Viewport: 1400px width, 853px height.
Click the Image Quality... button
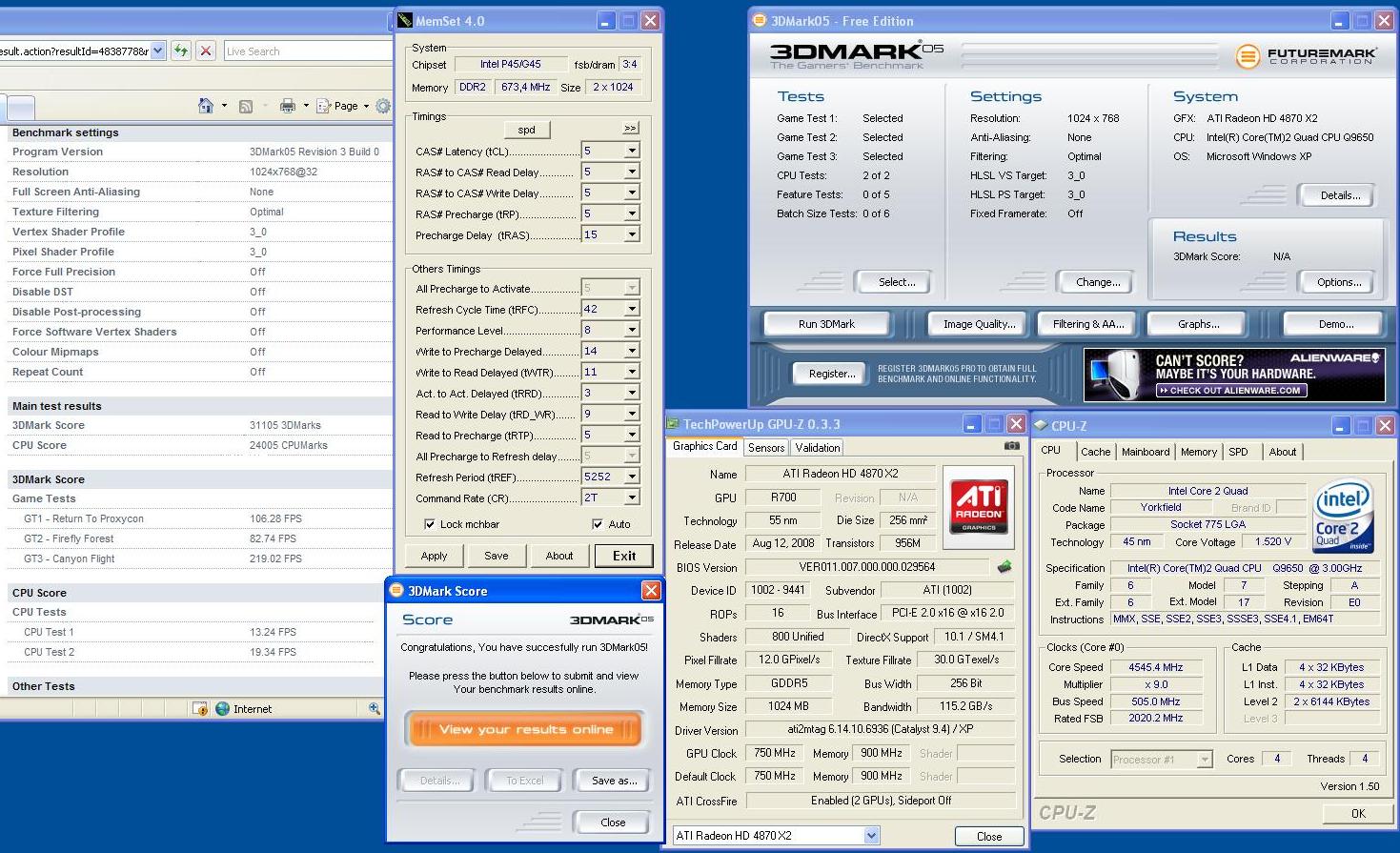pos(979,324)
